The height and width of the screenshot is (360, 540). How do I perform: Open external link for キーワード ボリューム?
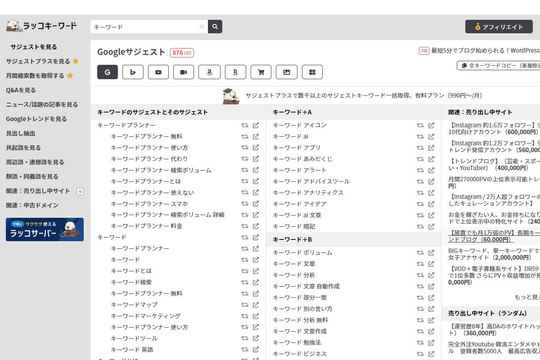(x=431, y=253)
